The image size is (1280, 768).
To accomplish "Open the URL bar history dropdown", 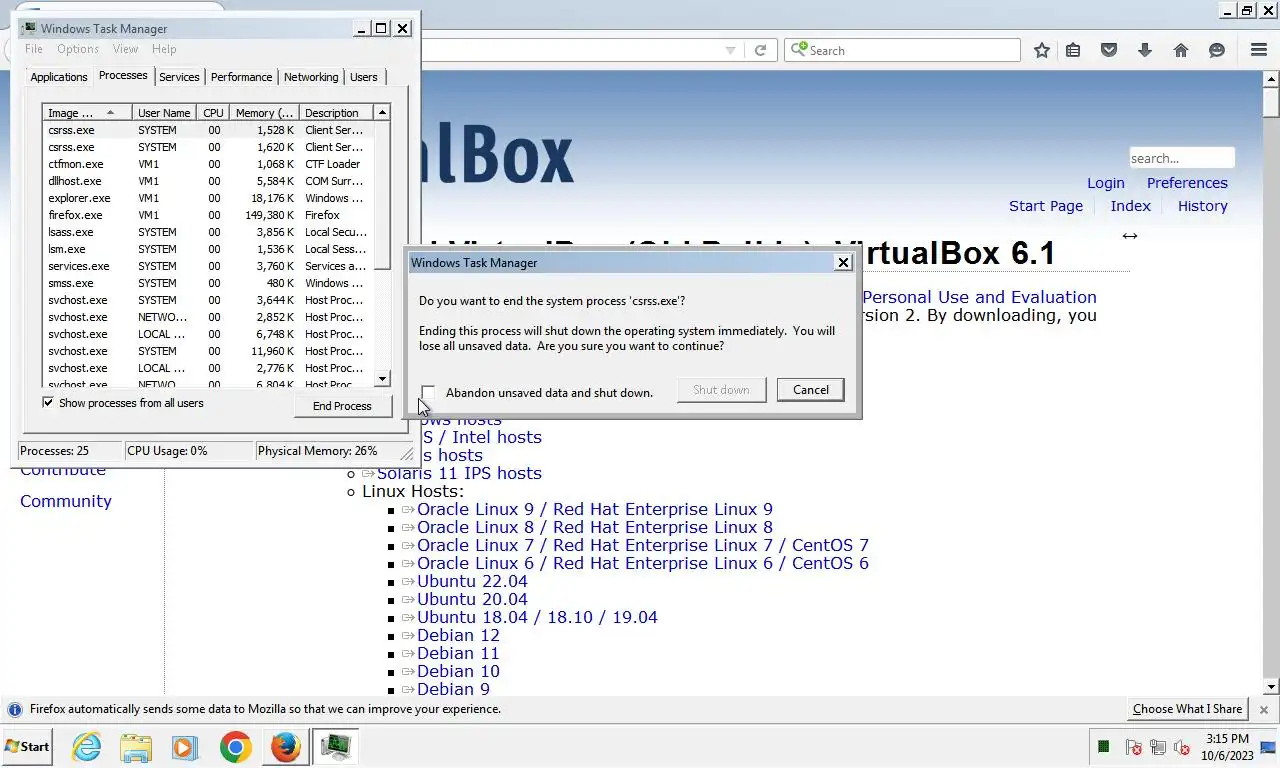I will click(730, 50).
